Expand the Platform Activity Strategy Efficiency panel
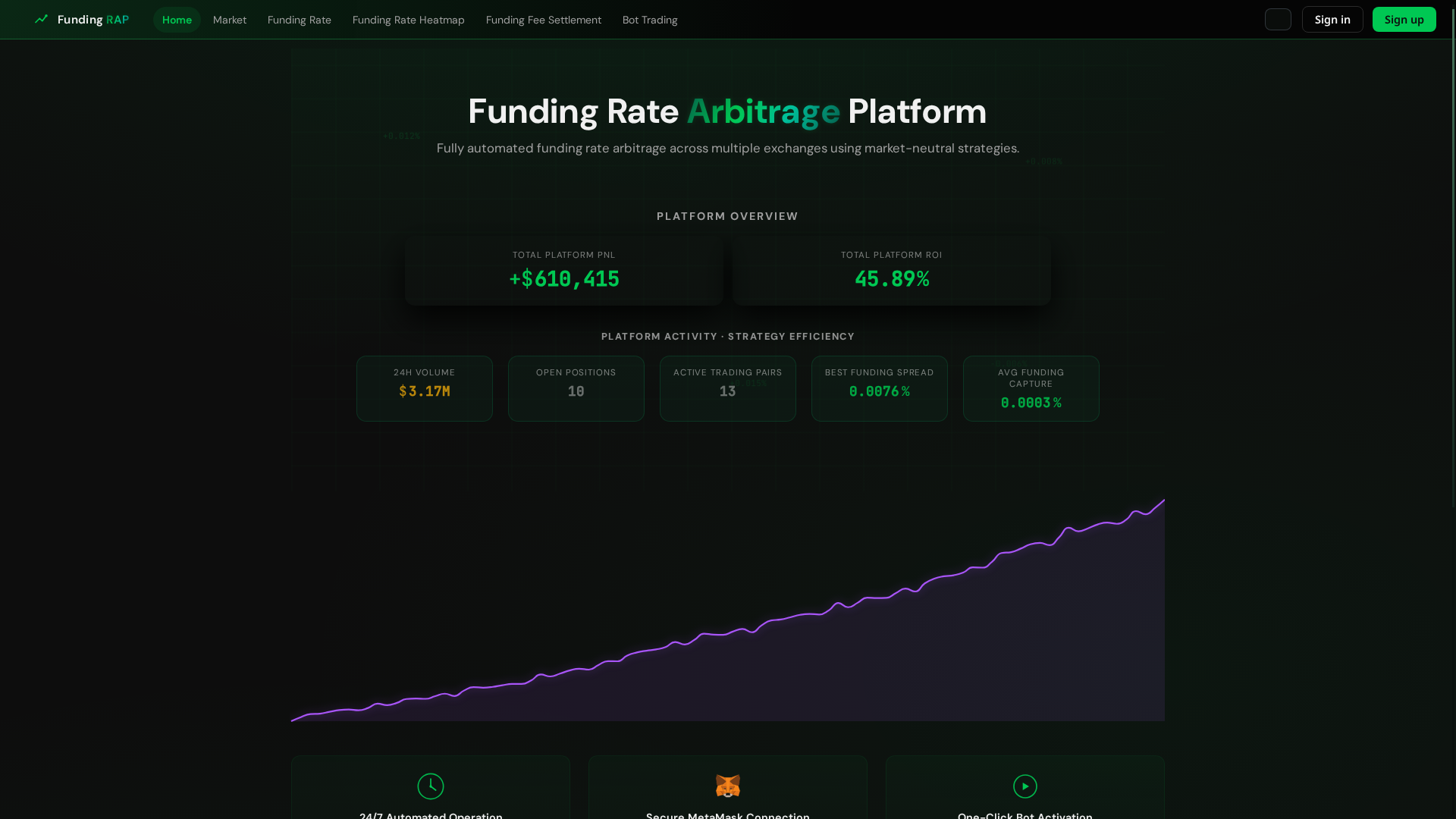Viewport: 1456px width, 819px height. click(727, 336)
